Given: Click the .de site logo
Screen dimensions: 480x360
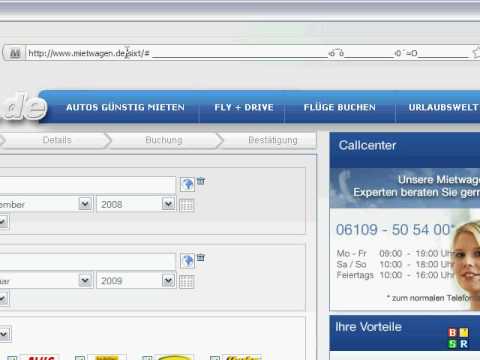Looking at the screenshot, I should [x=23, y=107].
